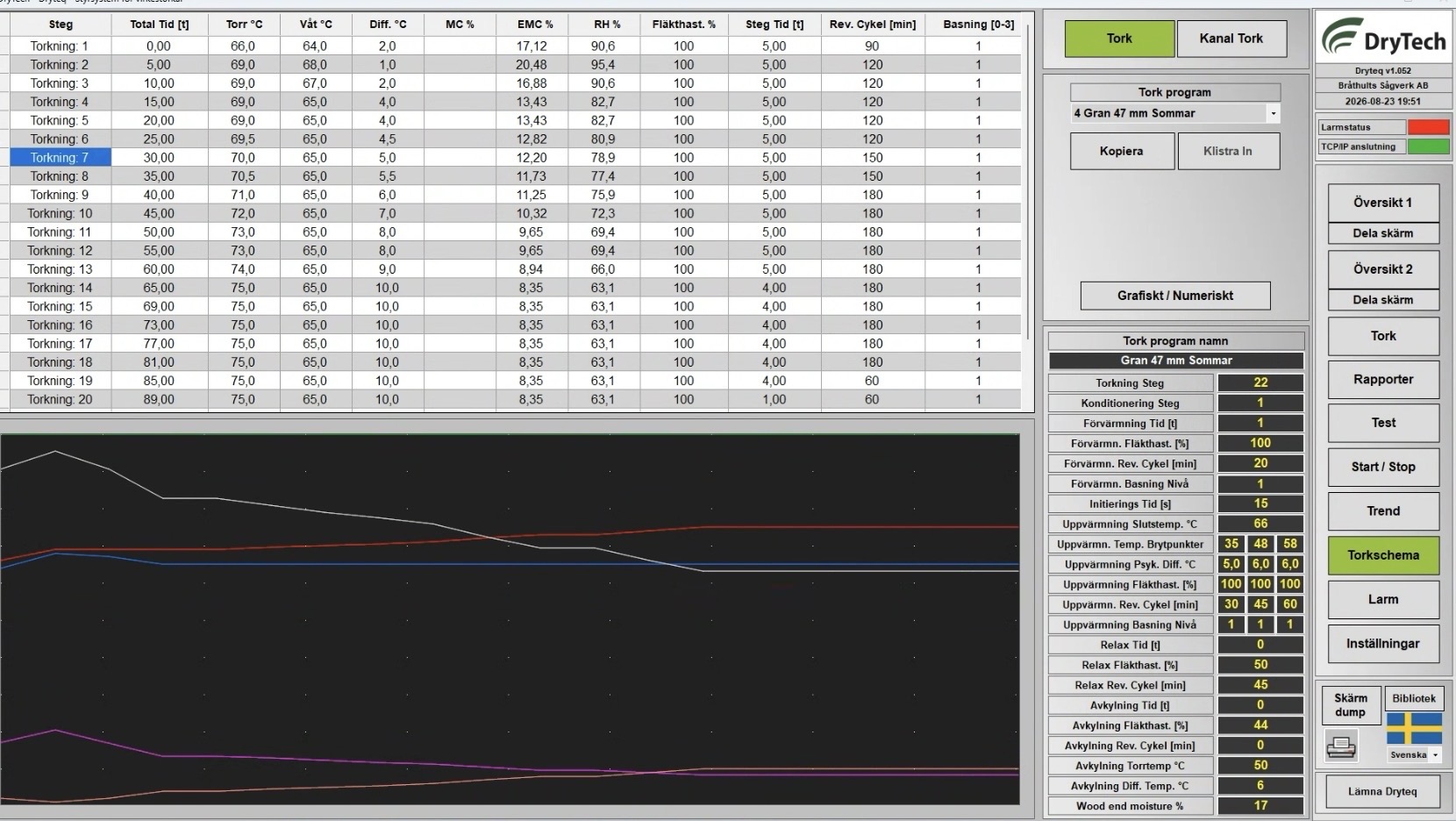Open the Larm page
The width and height of the screenshot is (1456, 821).
pyautogui.click(x=1383, y=600)
